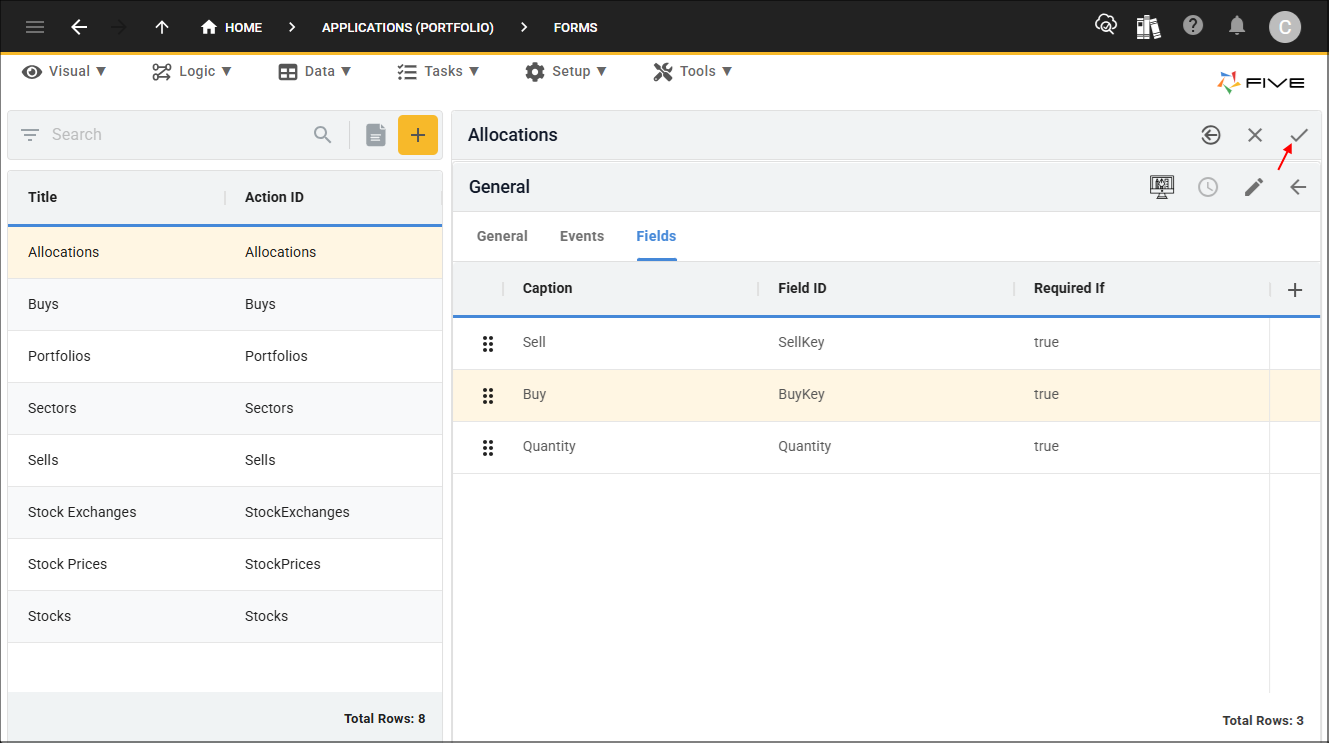Image resolution: width=1329 pixels, height=743 pixels.
Task: Click the cloud deploy icon
Action: pyautogui.click(x=1106, y=26)
